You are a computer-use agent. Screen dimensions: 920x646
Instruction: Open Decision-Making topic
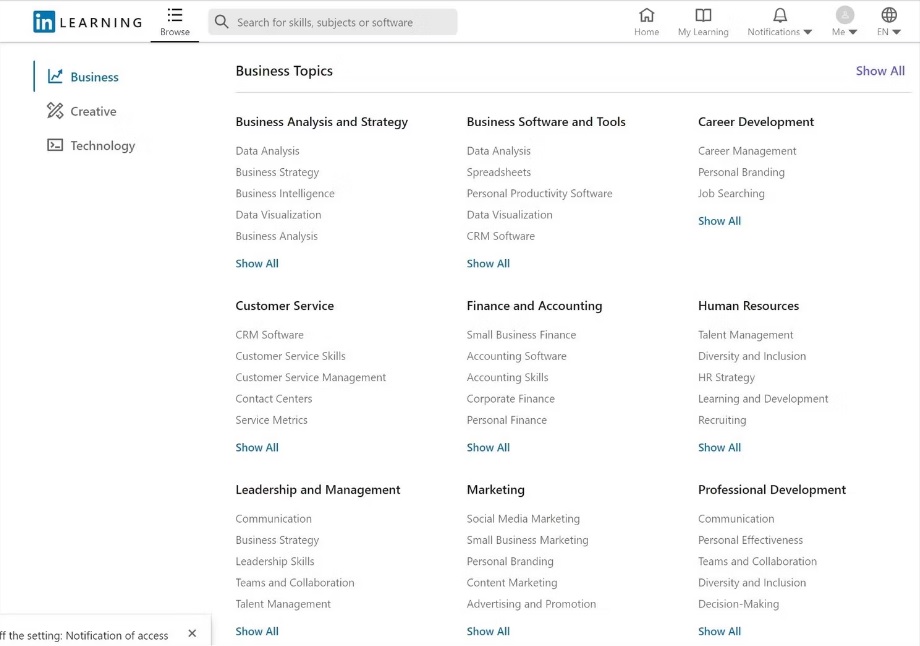(x=738, y=604)
